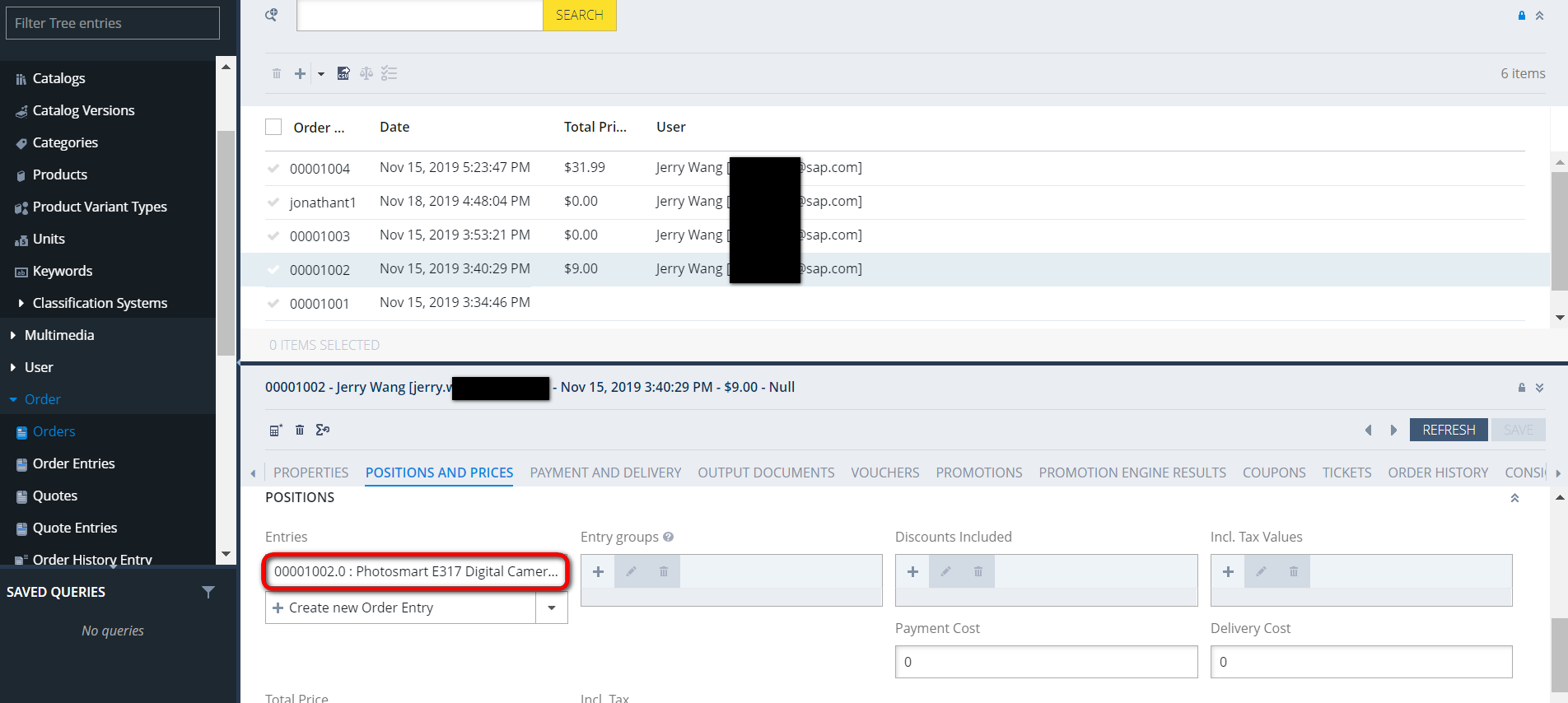
Task: Remove Entry group with trash icon
Action: (664, 571)
